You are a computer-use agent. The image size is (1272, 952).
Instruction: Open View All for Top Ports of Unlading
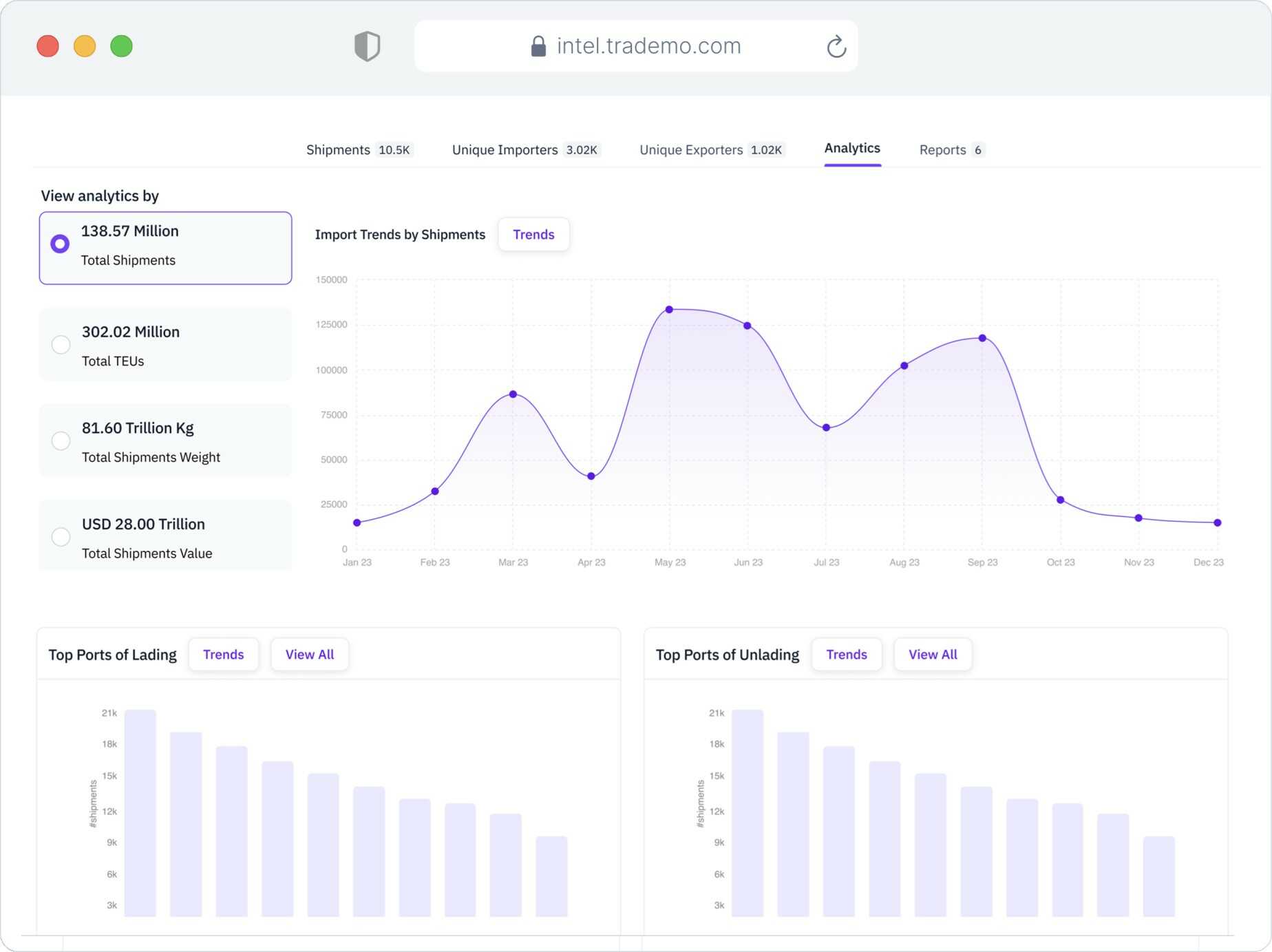click(x=932, y=654)
